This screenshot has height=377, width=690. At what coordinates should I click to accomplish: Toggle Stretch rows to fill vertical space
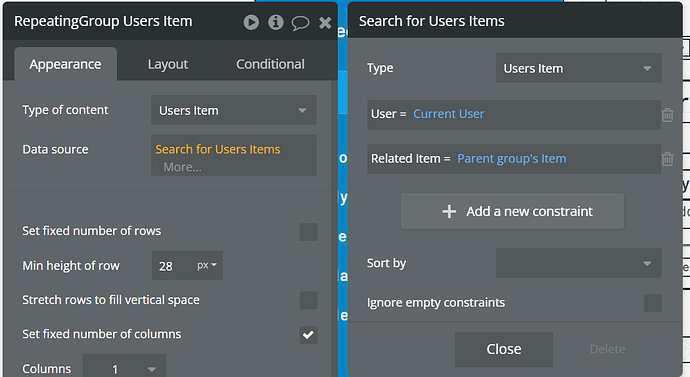coord(308,300)
